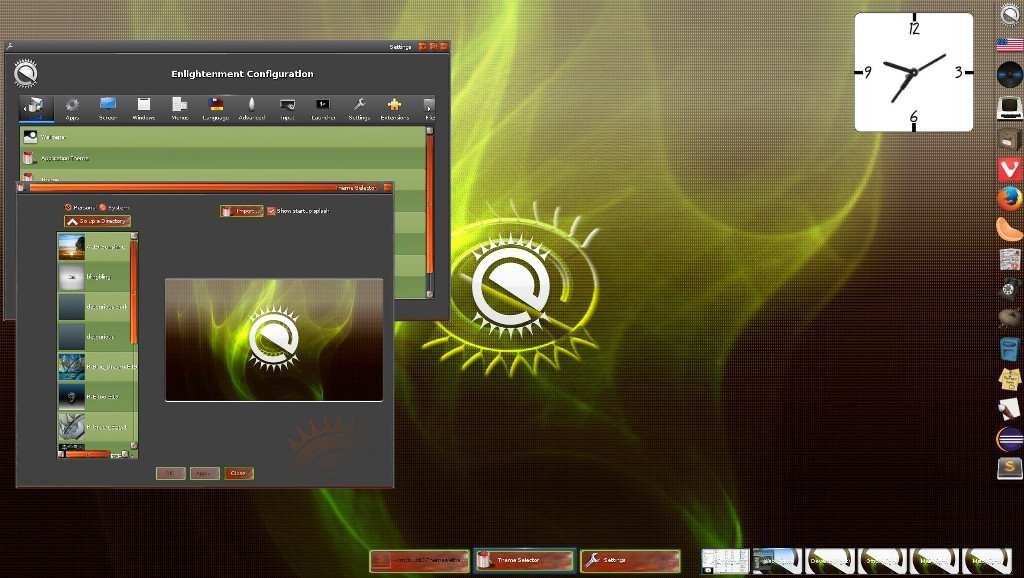Open the Screen settings category
This screenshot has height=578, width=1024.
[108, 108]
